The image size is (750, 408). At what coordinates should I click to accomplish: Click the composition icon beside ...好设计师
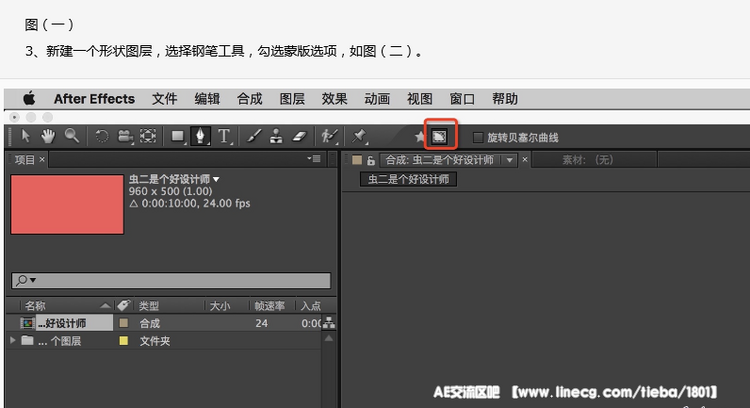(x=27, y=323)
